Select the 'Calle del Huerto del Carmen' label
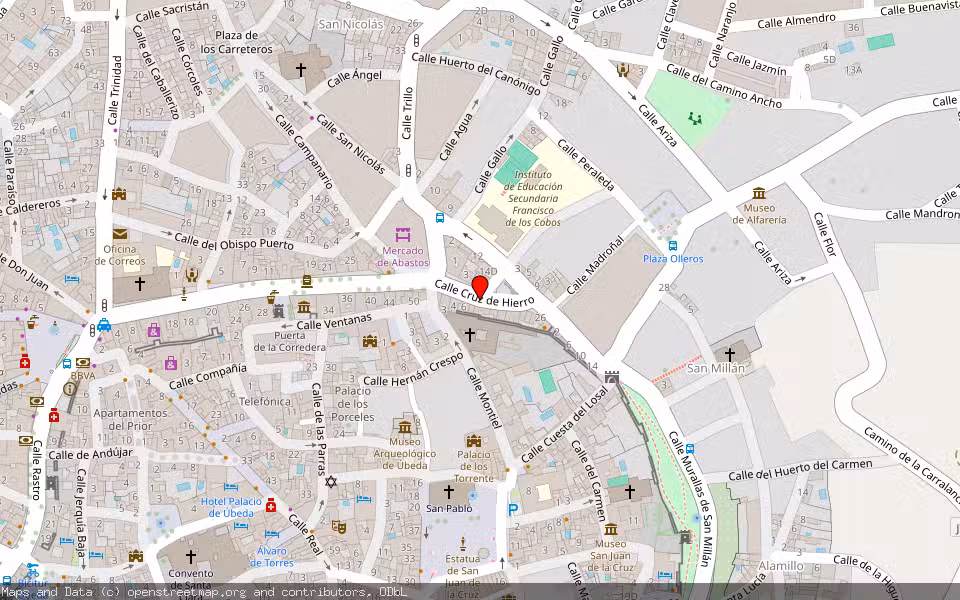 pyautogui.click(x=800, y=470)
